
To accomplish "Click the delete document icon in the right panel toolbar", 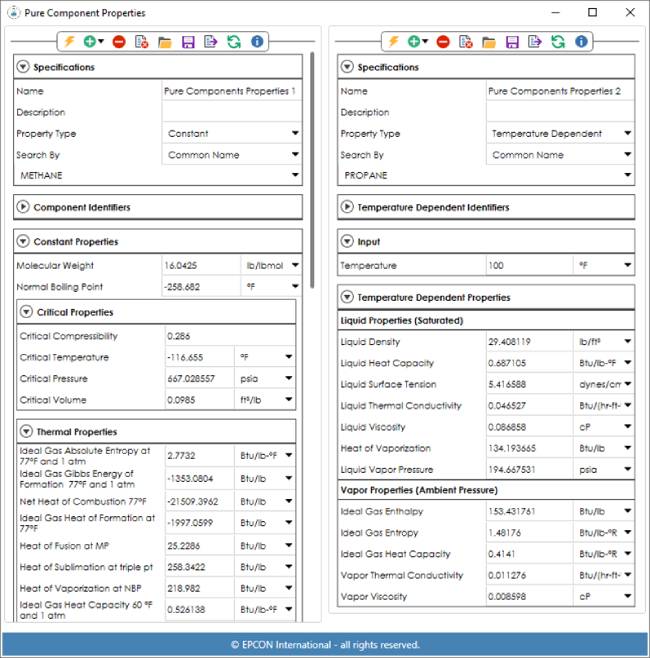I will tap(466, 42).
